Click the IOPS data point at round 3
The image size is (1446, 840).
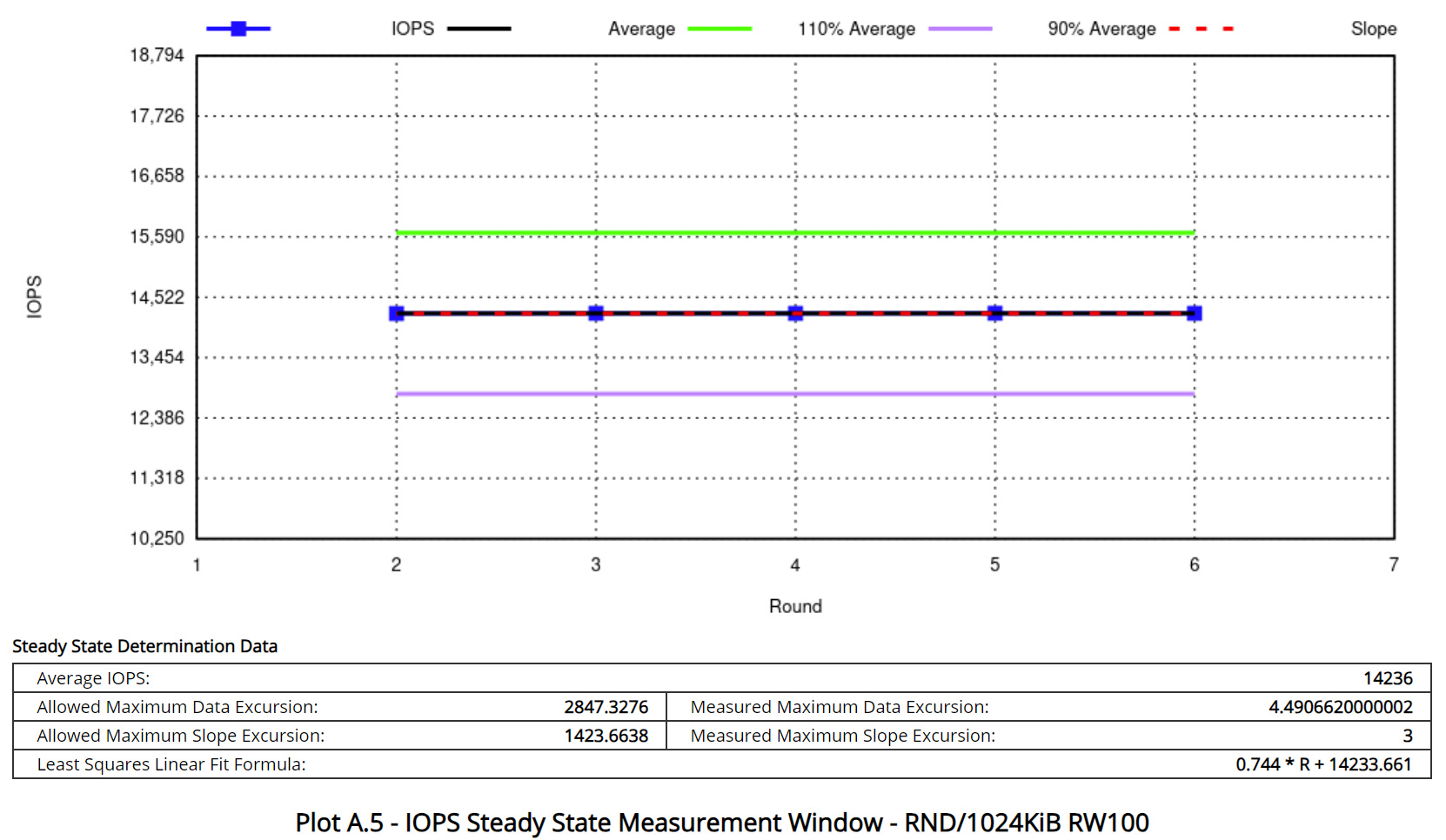[596, 313]
